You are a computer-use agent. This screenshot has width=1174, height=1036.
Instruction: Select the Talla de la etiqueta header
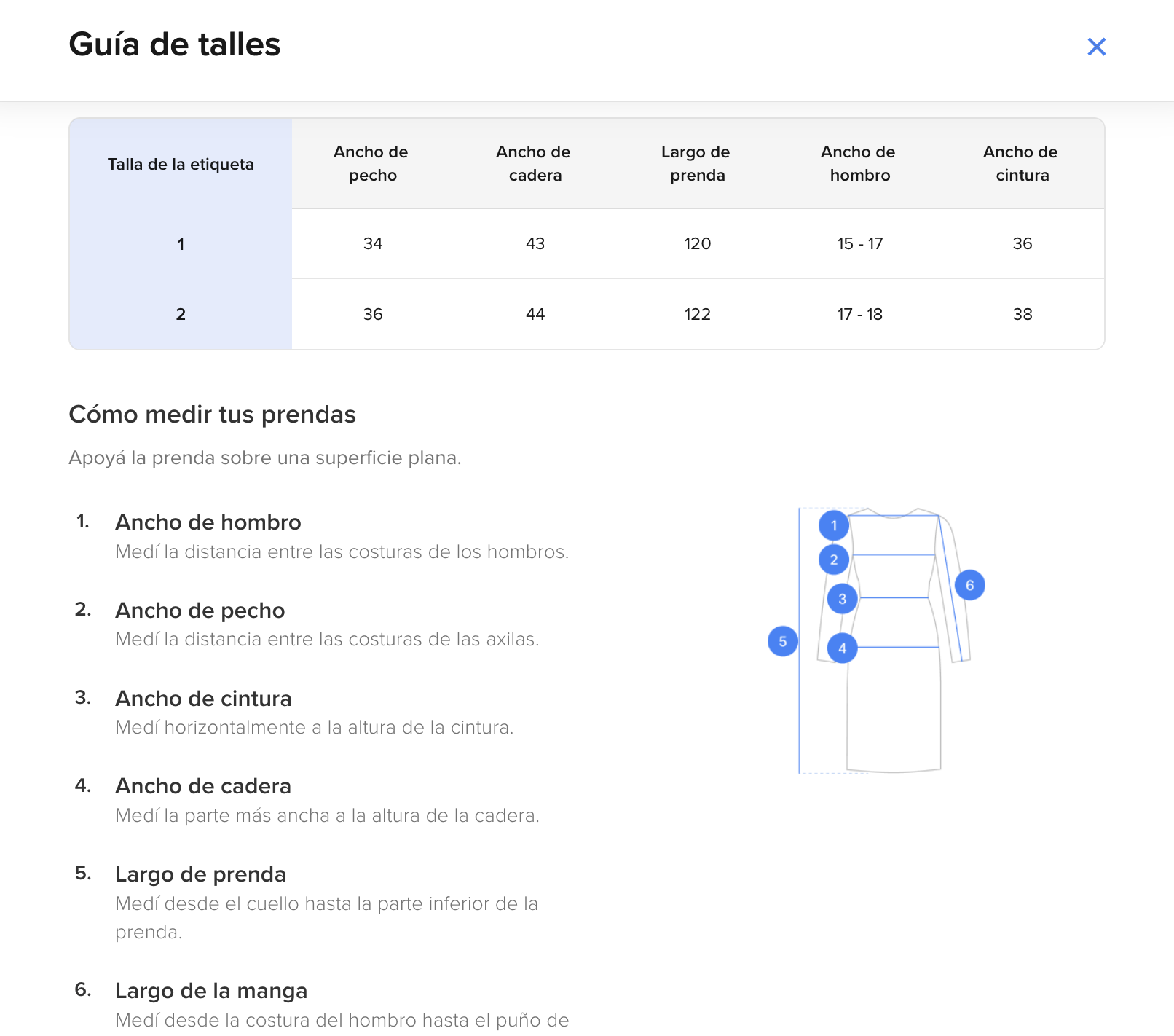coord(181,164)
